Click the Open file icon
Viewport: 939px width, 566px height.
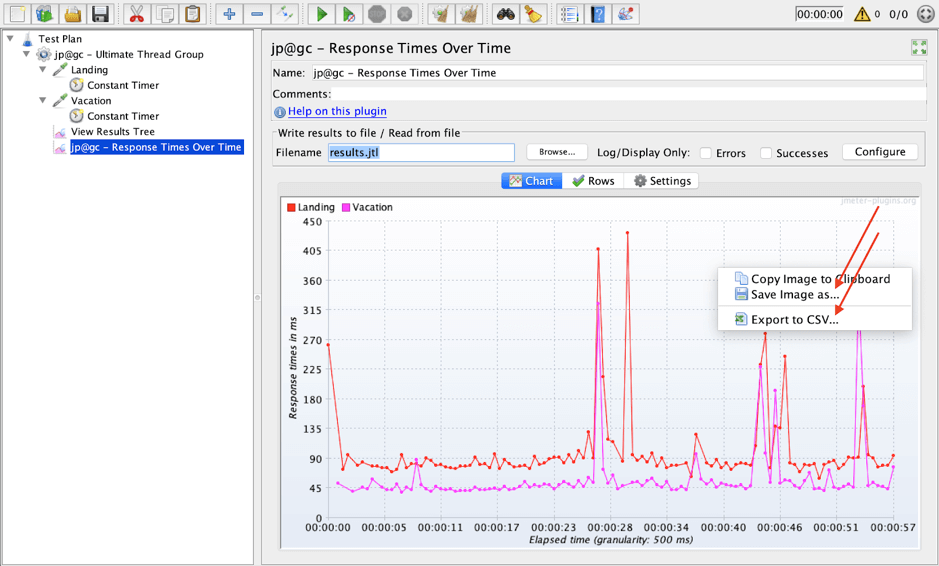[x=72, y=13]
